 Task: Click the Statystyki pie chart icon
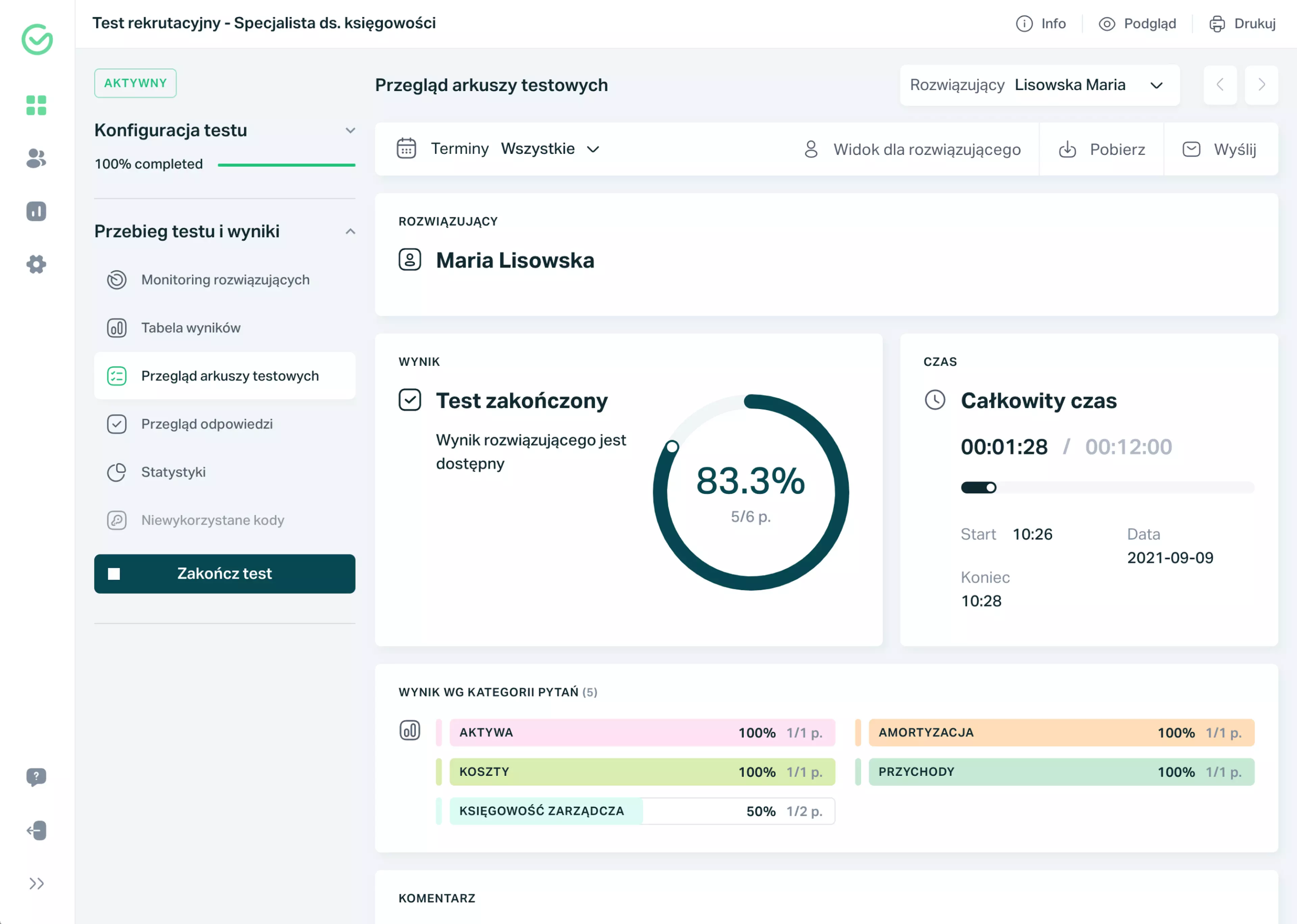point(117,472)
